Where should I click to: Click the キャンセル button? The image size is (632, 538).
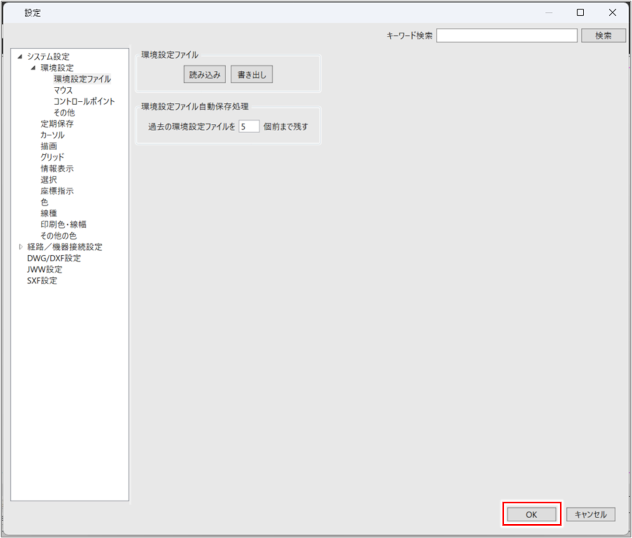[590, 514]
